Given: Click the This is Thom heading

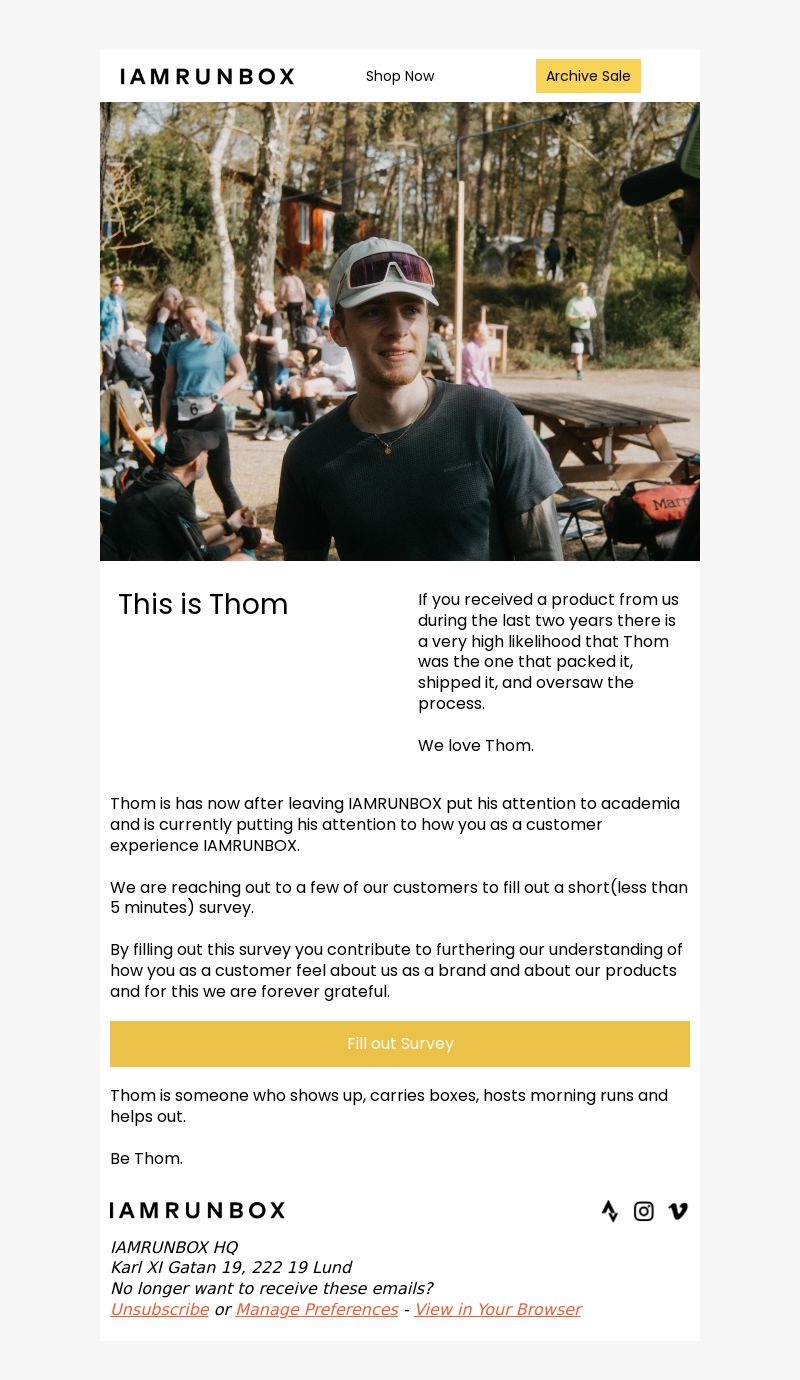Looking at the screenshot, I should coord(203,604).
